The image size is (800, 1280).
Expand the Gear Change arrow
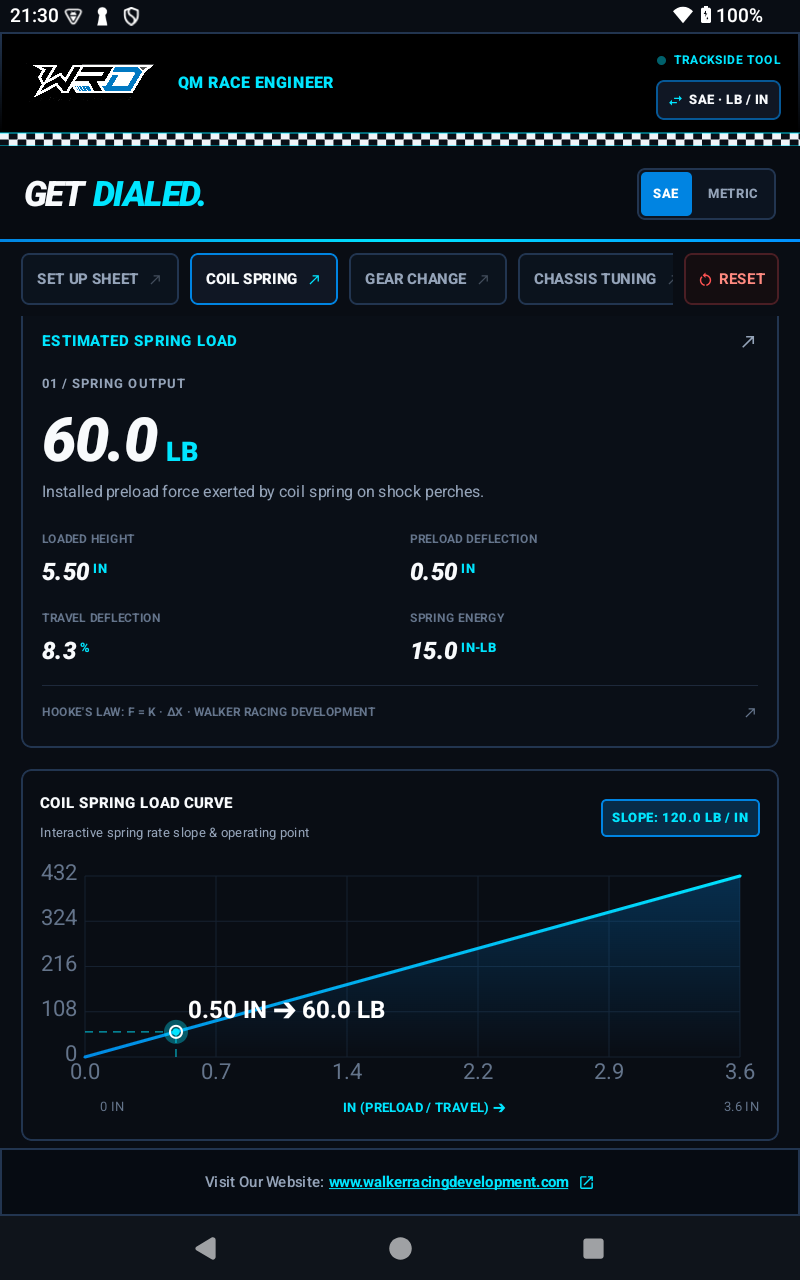point(484,280)
